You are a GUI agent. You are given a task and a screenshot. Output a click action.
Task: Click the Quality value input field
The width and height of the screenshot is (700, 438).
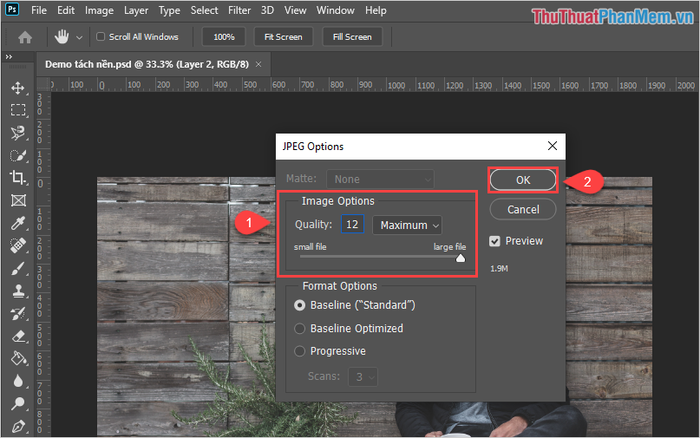(352, 224)
